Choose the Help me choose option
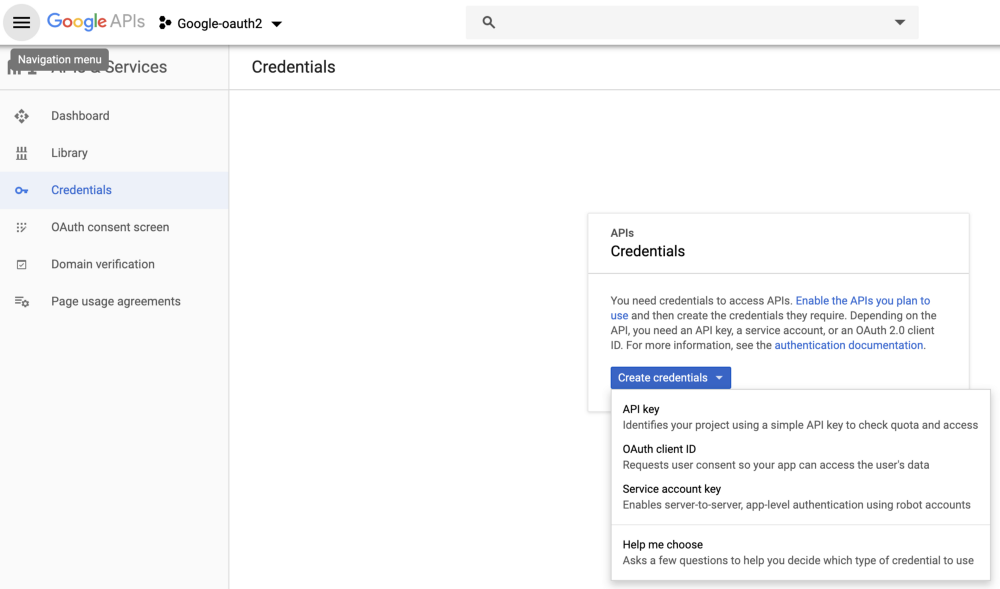This screenshot has width=1000, height=589. coord(662,545)
